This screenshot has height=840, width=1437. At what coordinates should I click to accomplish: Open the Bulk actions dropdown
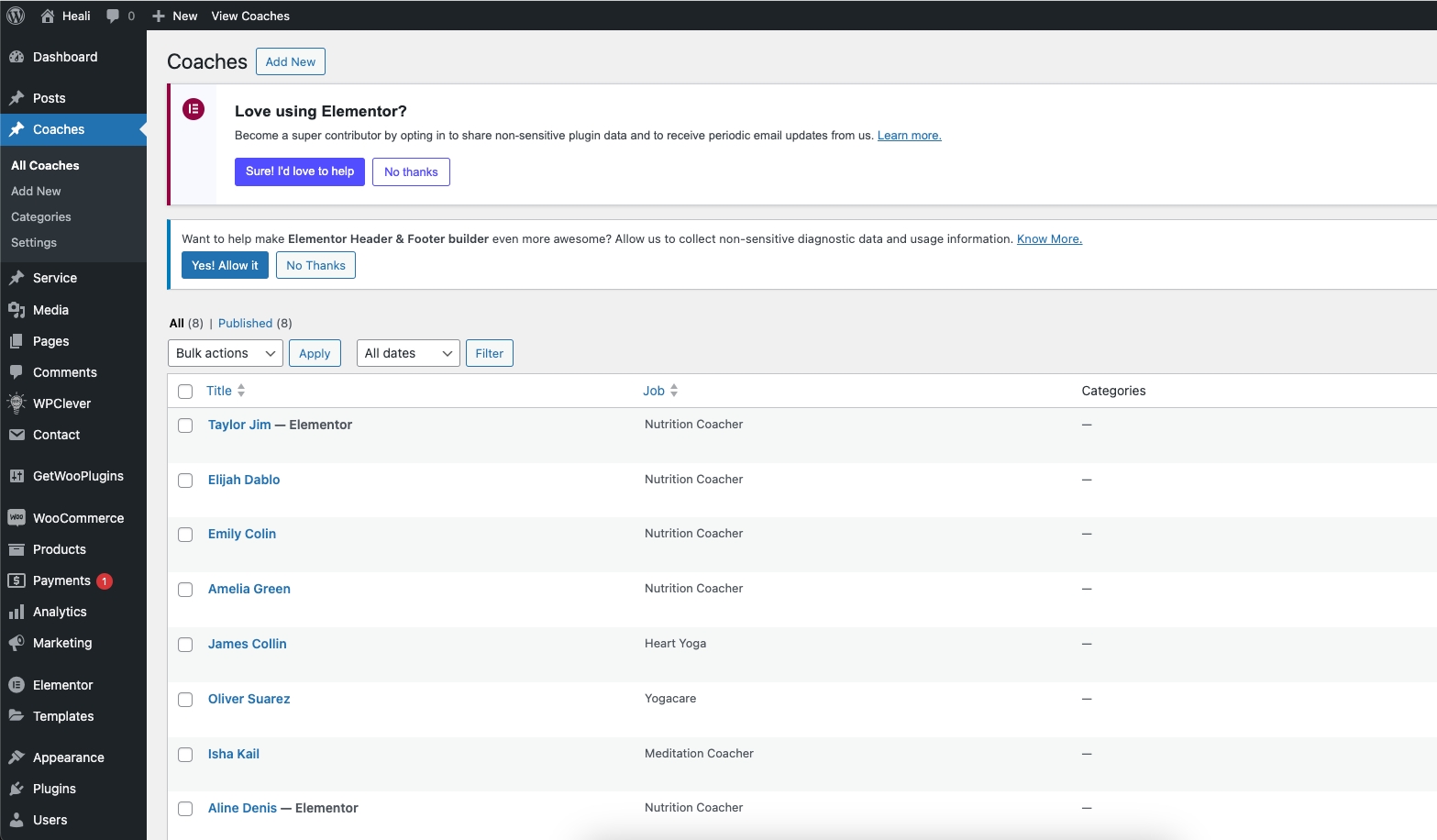pos(225,353)
